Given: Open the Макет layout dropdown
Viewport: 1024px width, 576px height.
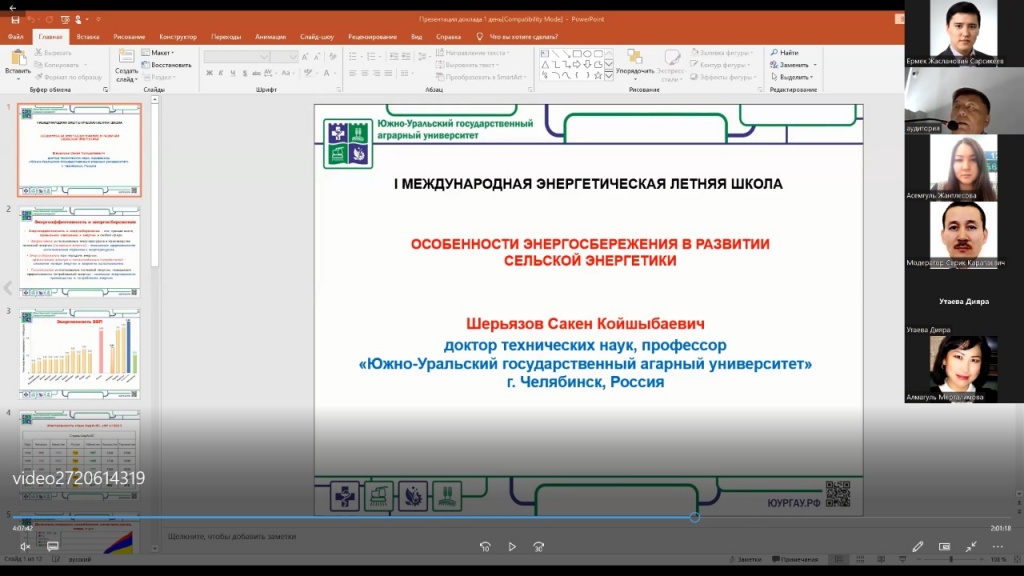Looking at the screenshot, I should click(x=158, y=52).
